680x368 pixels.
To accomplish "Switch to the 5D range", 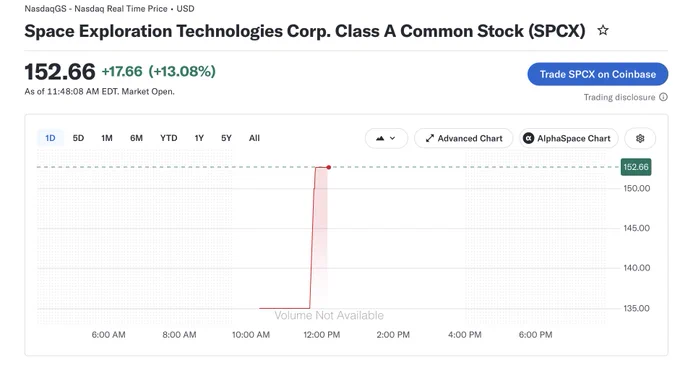I will coord(78,138).
